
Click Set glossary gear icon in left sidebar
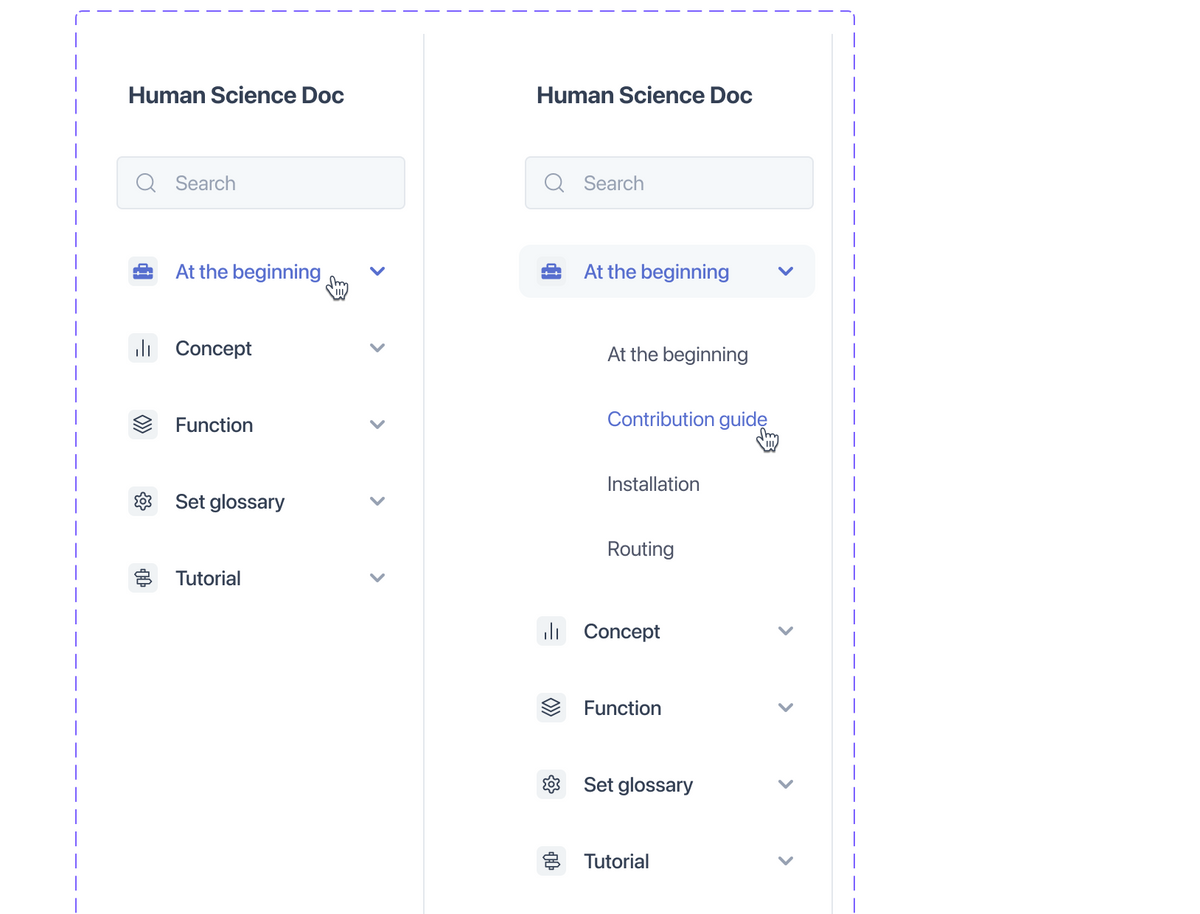(143, 501)
